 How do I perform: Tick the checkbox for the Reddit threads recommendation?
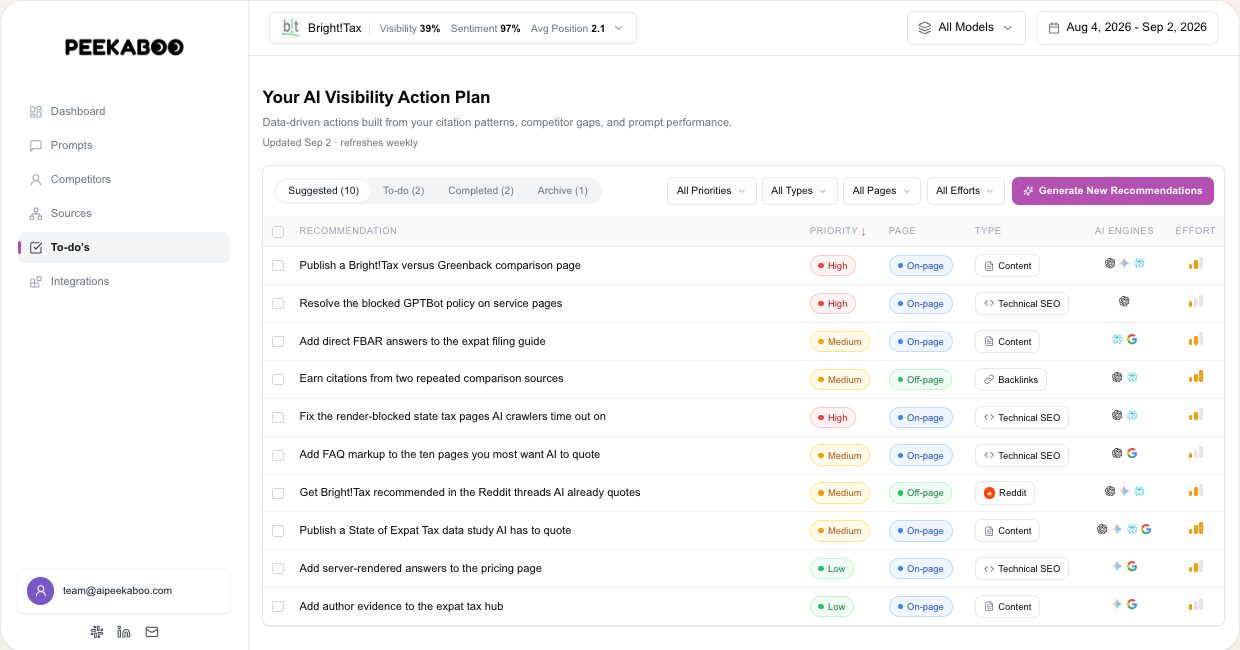tap(278, 493)
